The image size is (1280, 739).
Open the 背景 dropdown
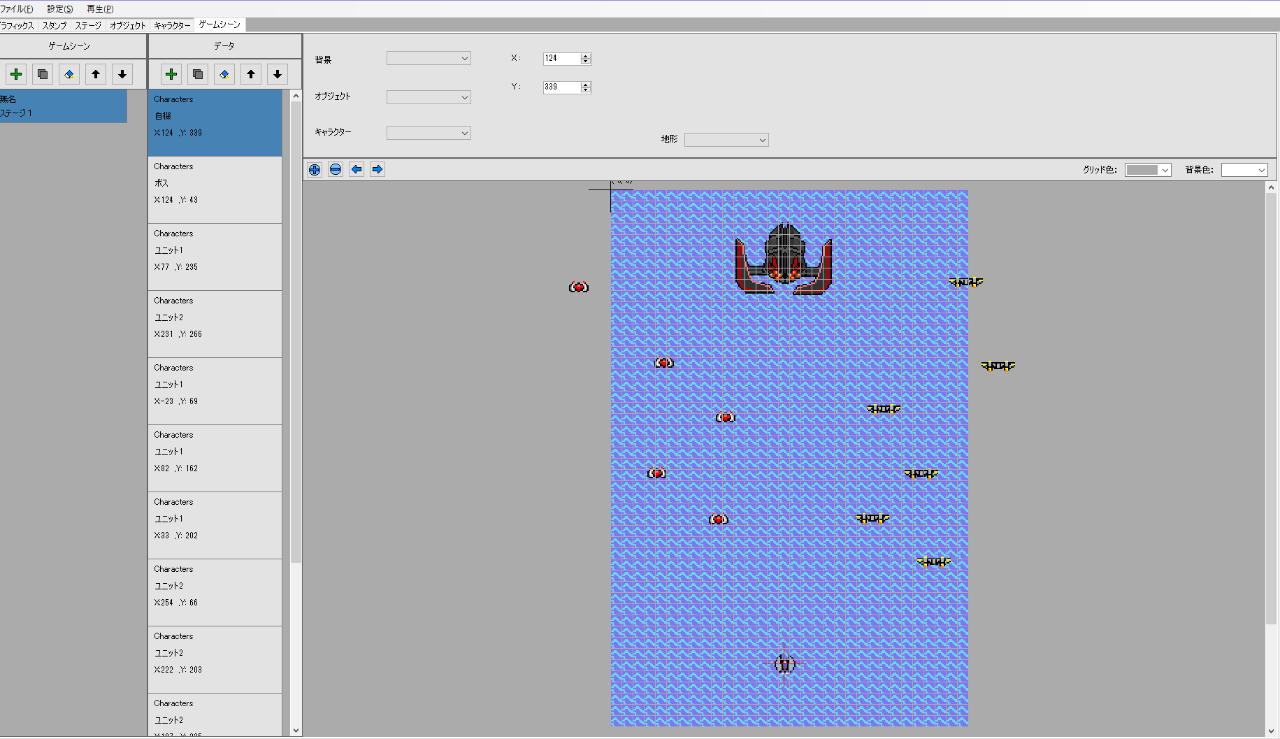pos(428,59)
